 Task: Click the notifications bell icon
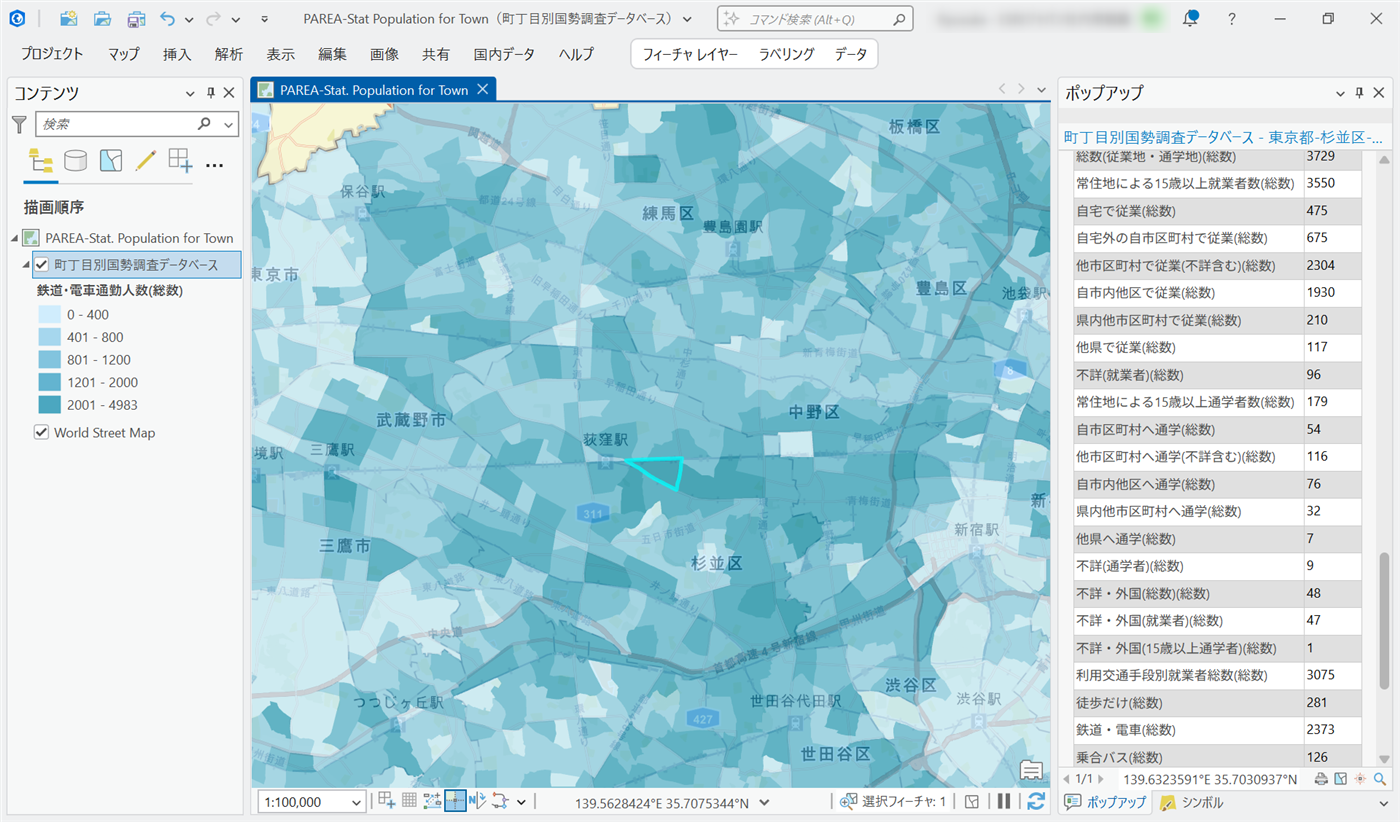[1190, 19]
